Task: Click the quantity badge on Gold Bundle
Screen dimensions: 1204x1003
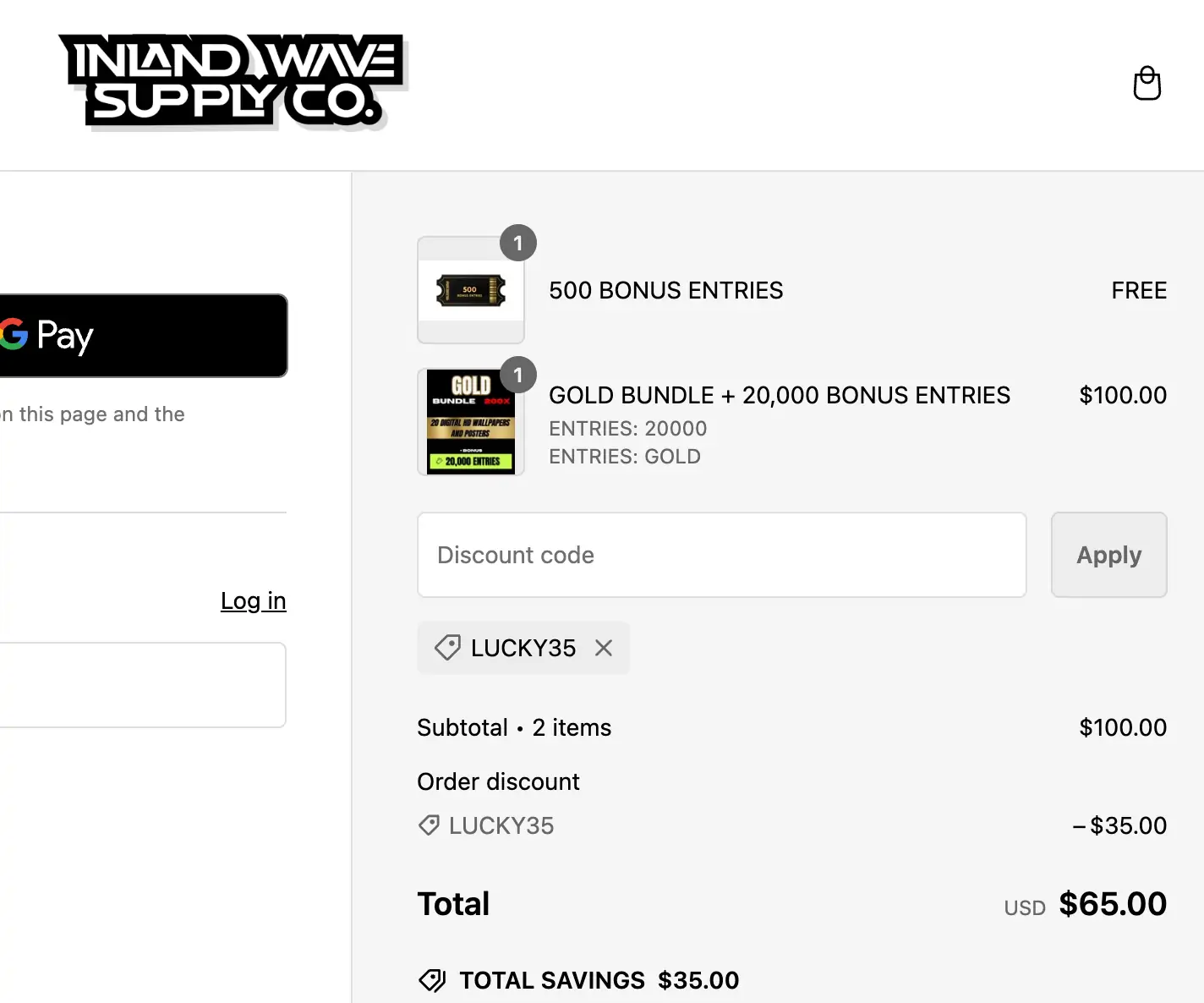Action: pyautogui.click(x=518, y=375)
